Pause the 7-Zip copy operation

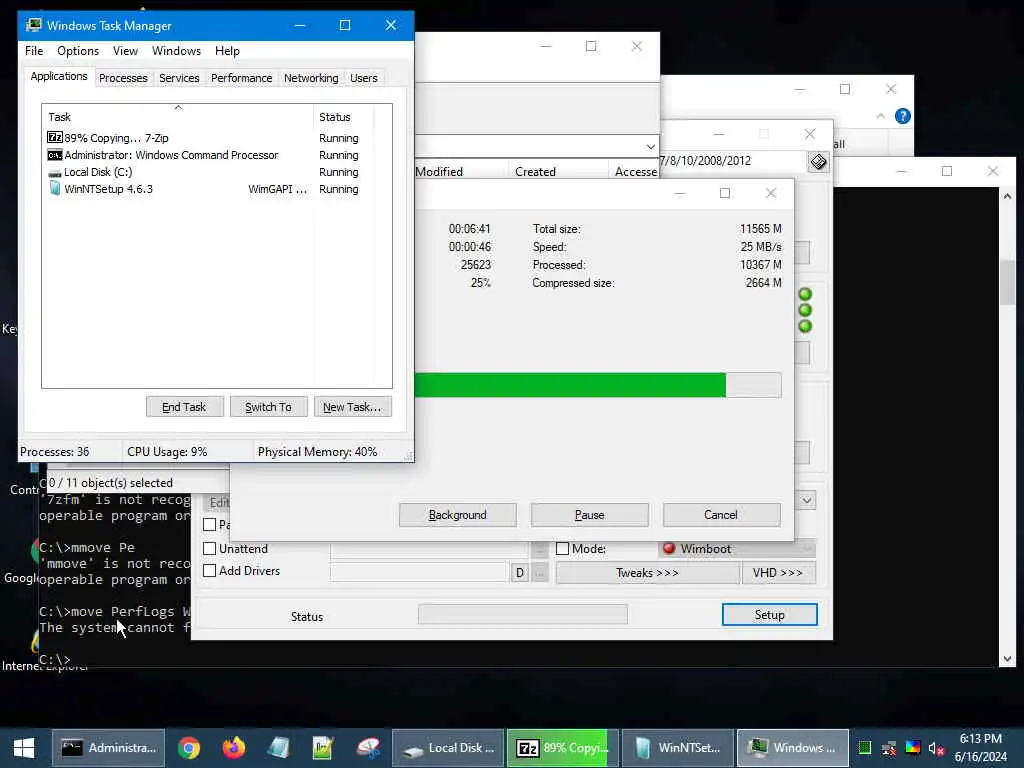(x=590, y=515)
